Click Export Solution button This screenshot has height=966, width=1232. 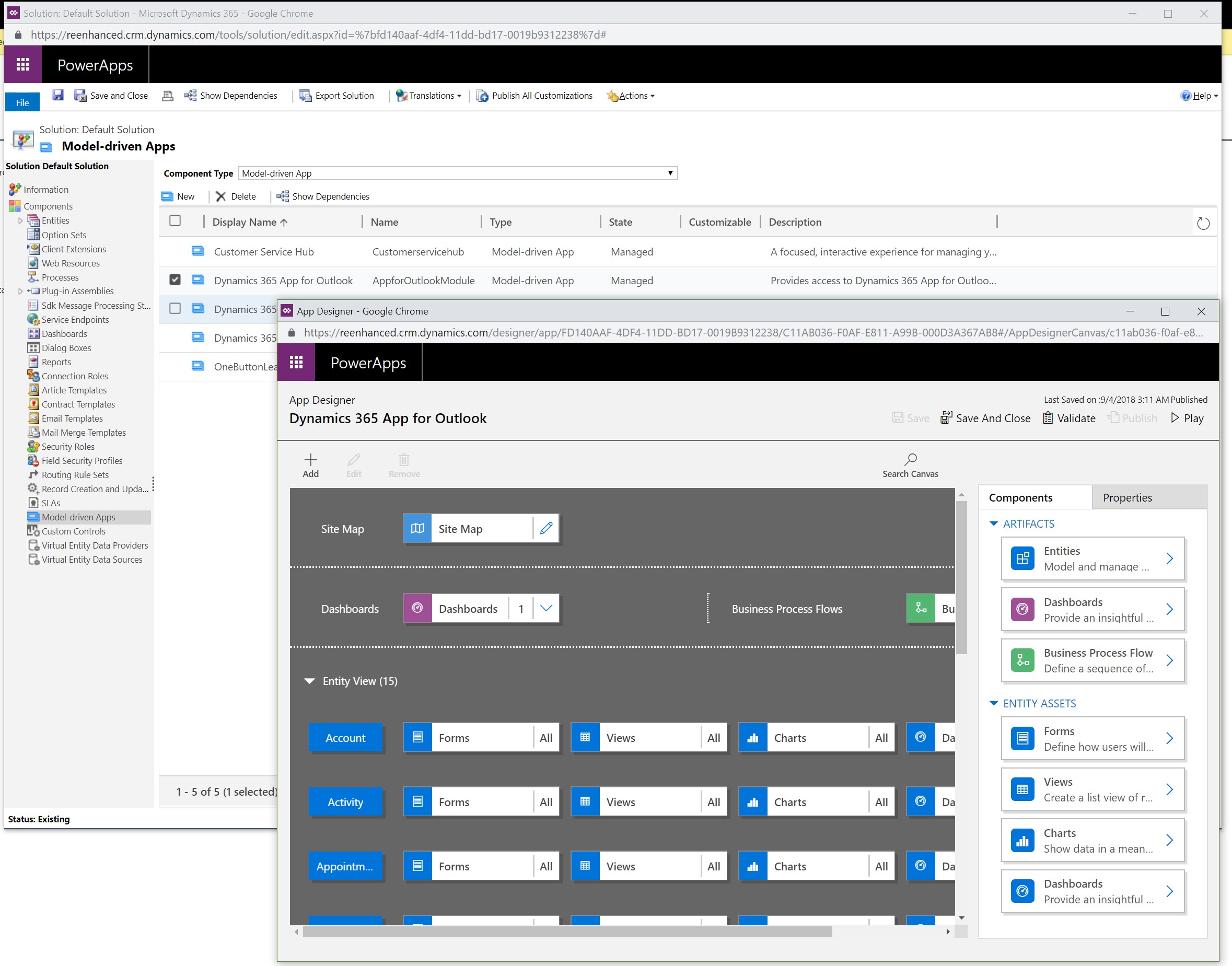[337, 96]
